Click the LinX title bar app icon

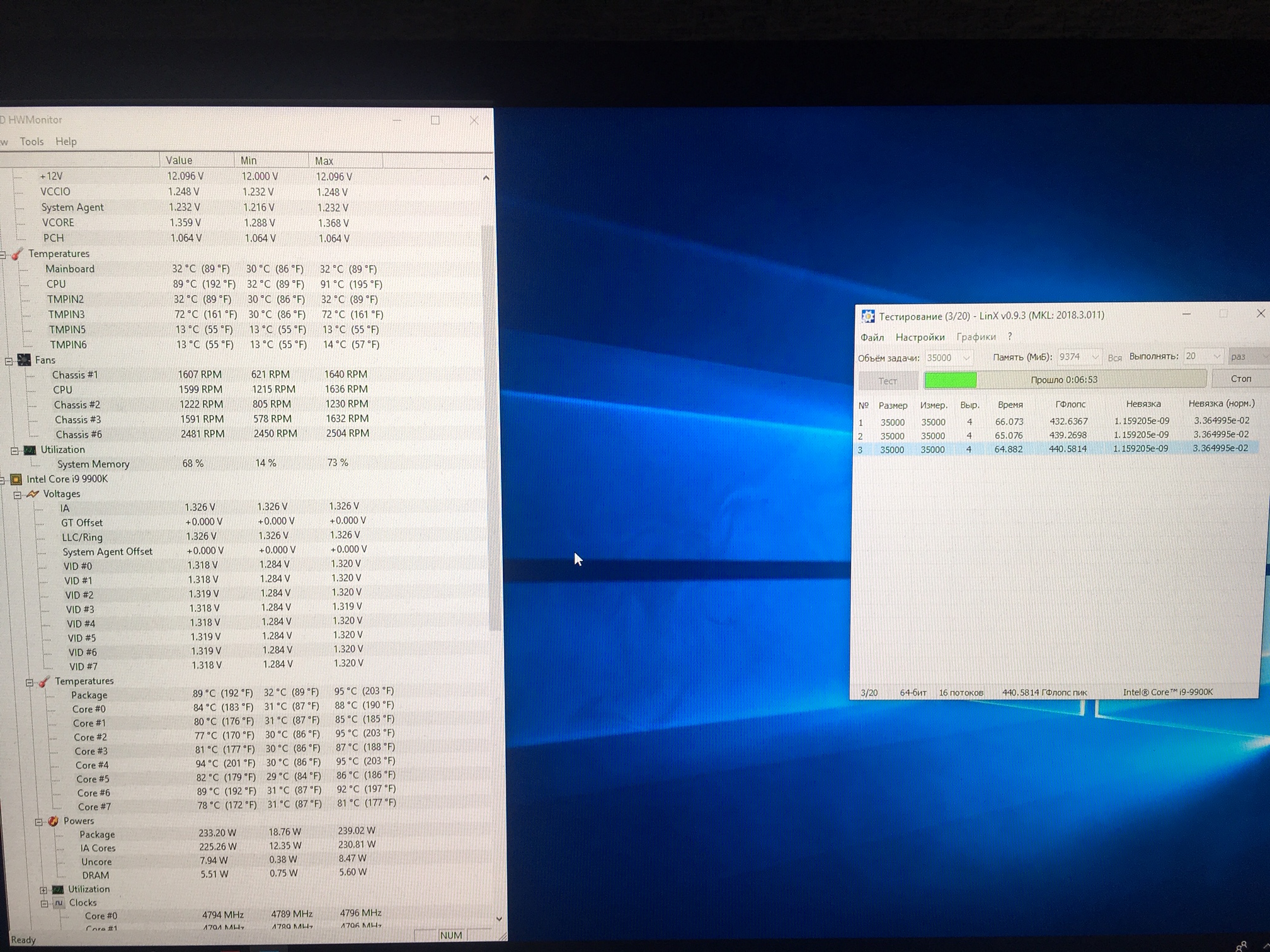coord(868,316)
